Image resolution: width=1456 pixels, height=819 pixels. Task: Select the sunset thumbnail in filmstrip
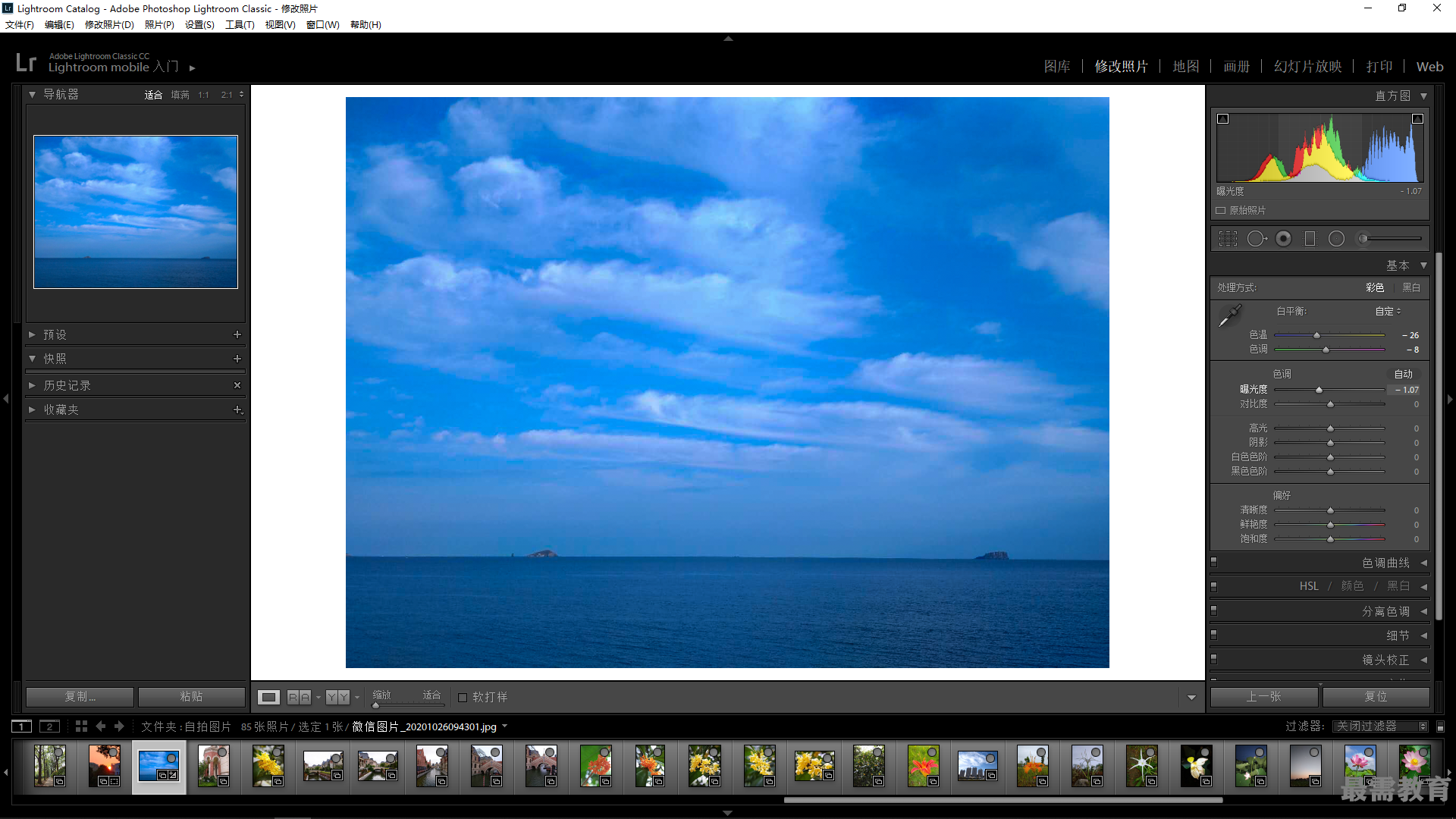(105, 767)
